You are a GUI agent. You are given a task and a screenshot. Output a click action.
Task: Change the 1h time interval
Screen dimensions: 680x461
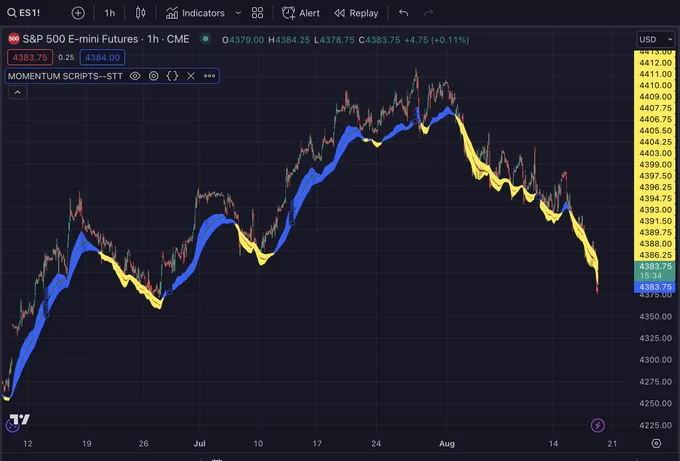pos(110,13)
